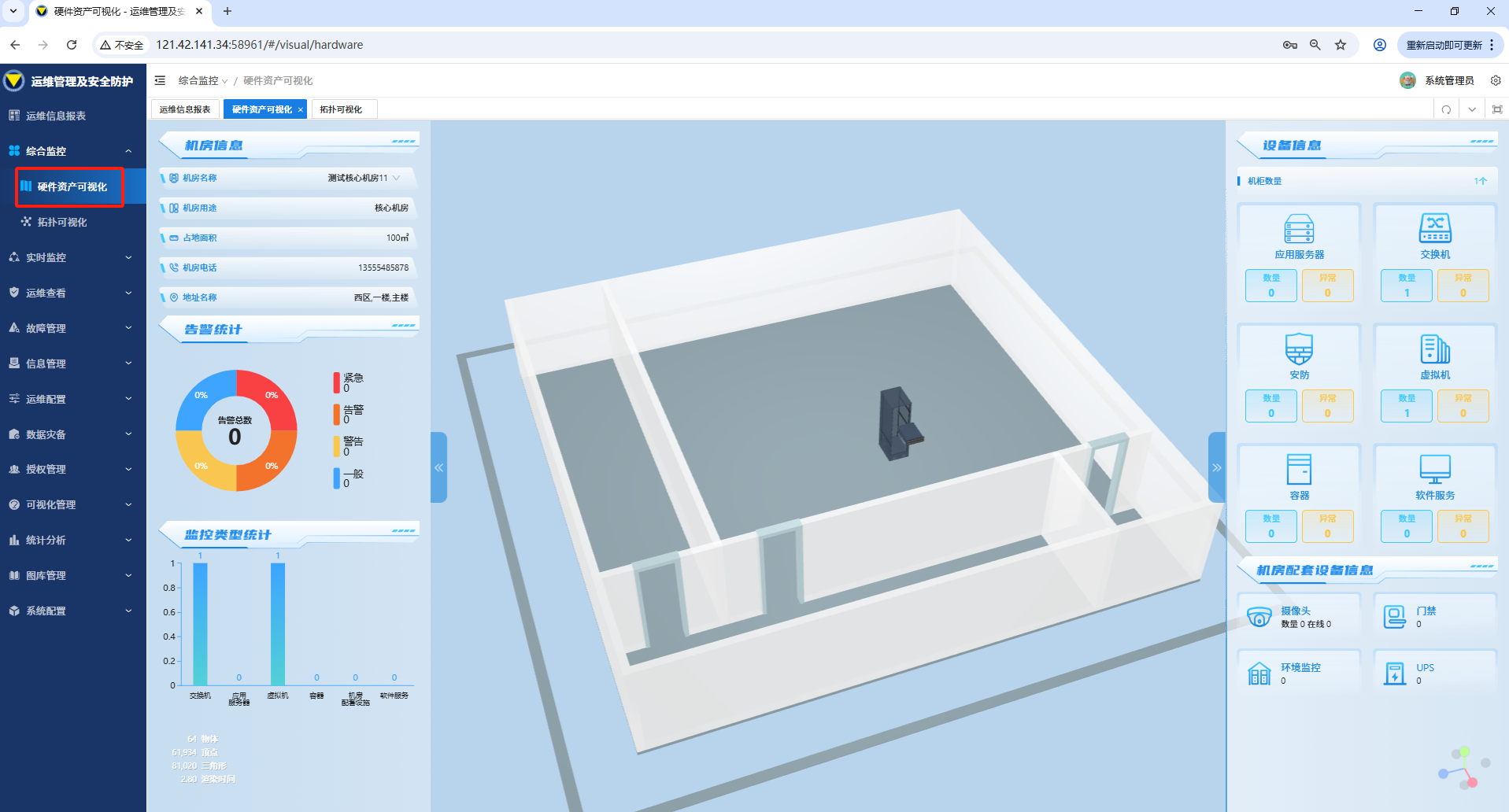
Task: Click the 综合监控 breadcrumb link
Action: [x=198, y=80]
